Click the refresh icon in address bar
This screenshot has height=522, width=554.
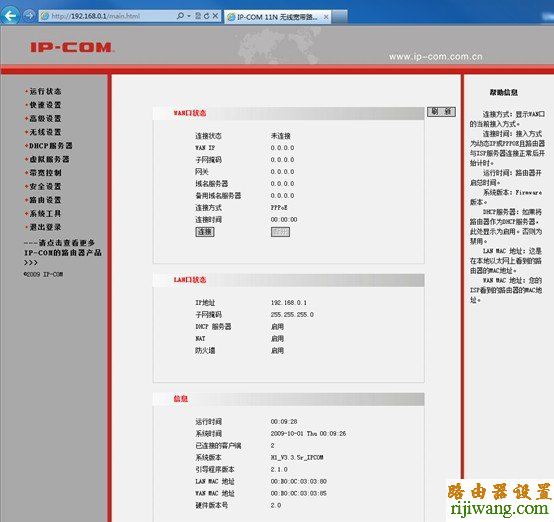(206, 16)
